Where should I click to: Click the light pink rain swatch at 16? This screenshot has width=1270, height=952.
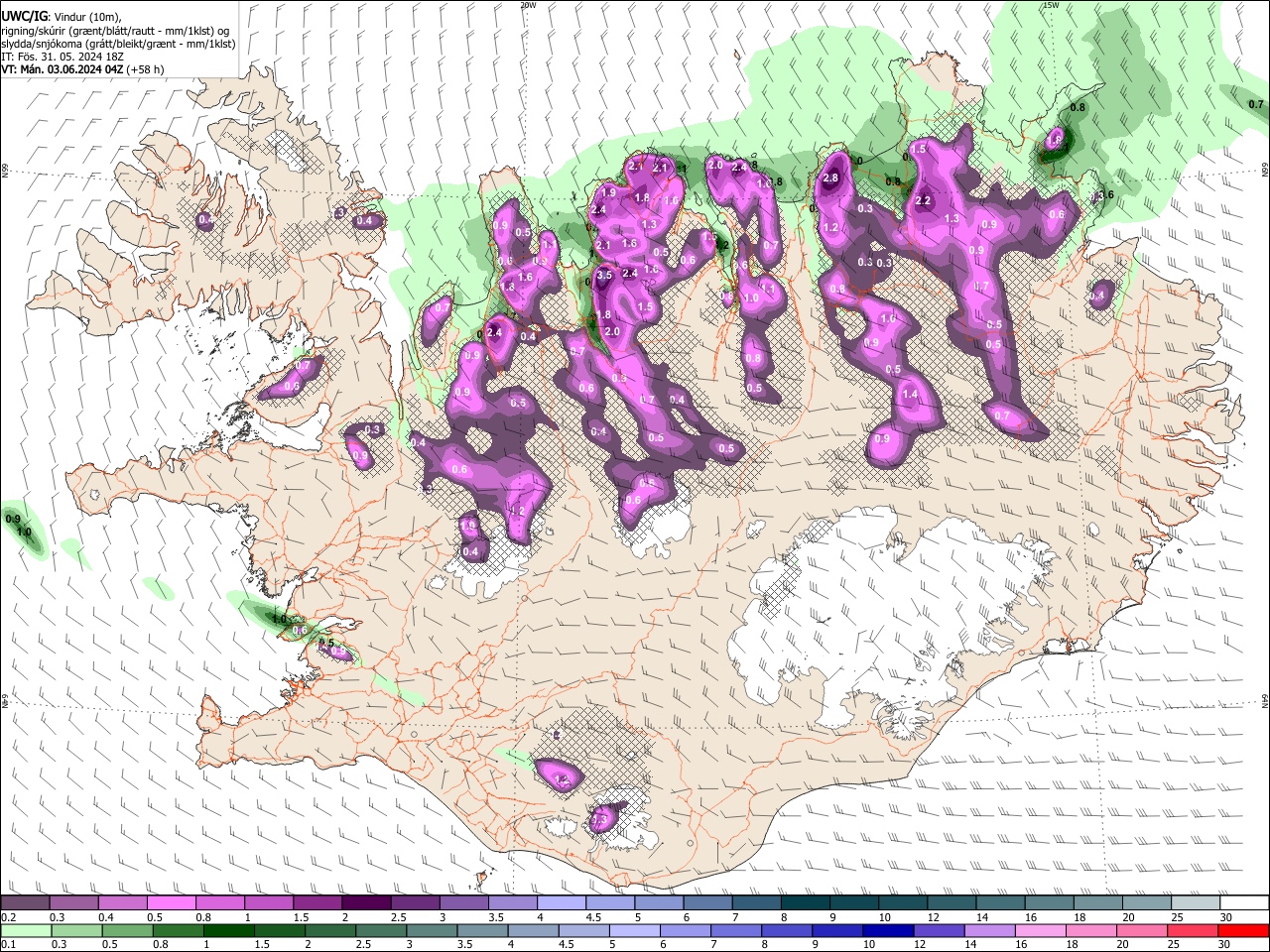(x=1041, y=930)
